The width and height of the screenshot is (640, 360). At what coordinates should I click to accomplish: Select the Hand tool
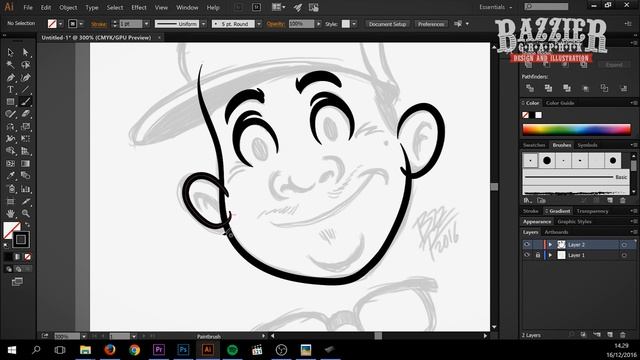pyautogui.click(x=11, y=213)
